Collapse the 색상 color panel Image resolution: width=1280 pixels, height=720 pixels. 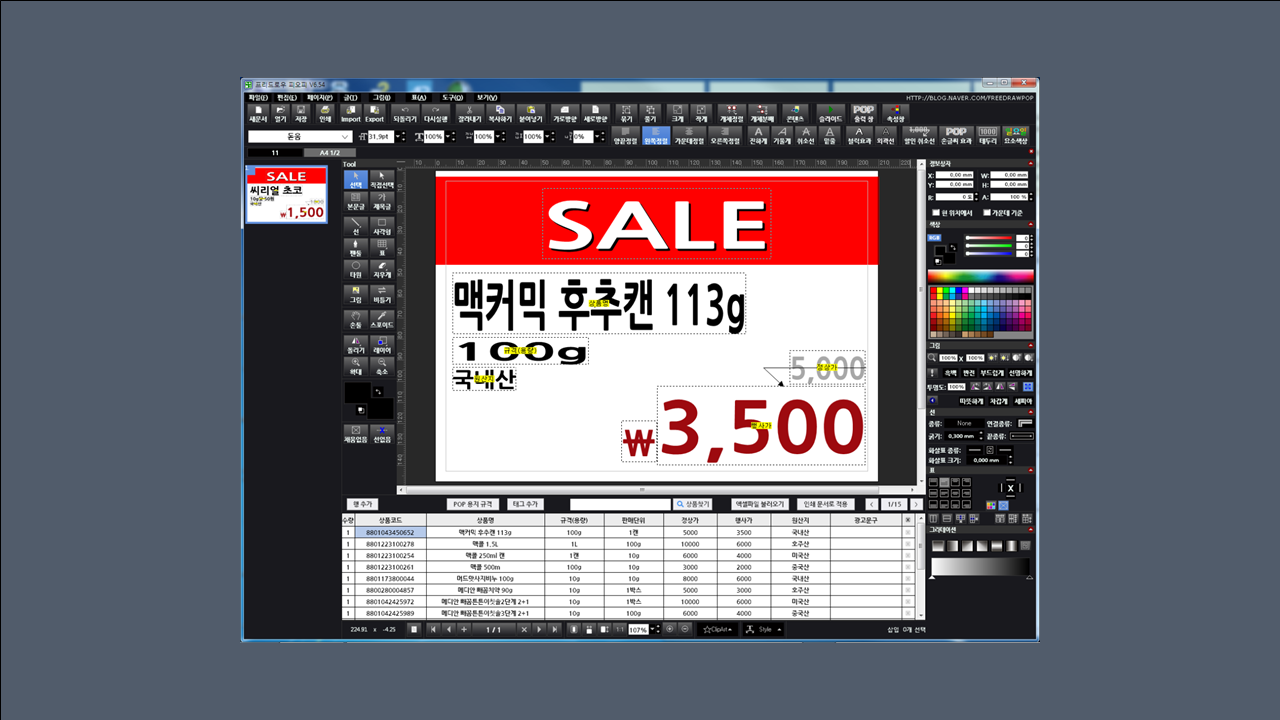pos(1031,225)
